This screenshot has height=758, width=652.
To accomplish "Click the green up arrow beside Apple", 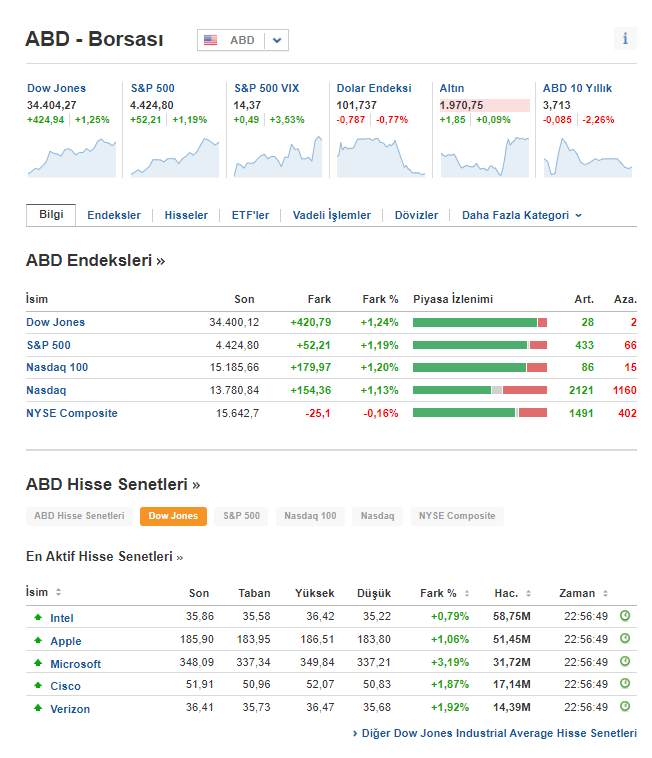I will (x=38, y=641).
